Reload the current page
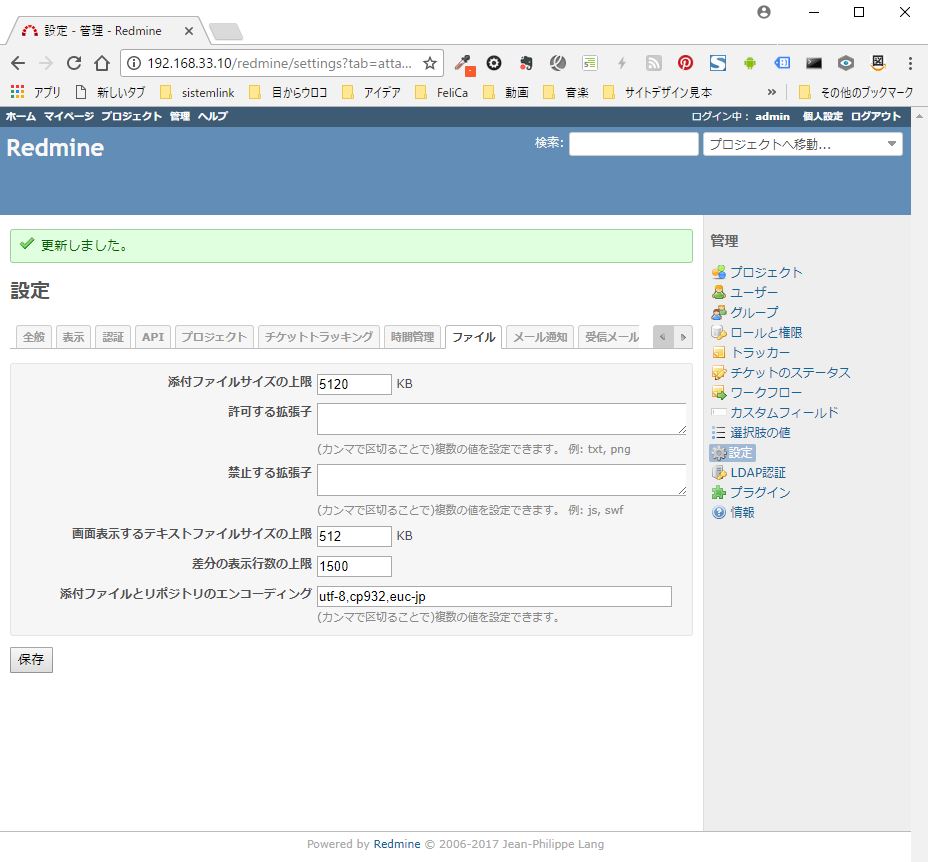Viewport: 928px width, 862px height. pyautogui.click(x=73, y=63)
